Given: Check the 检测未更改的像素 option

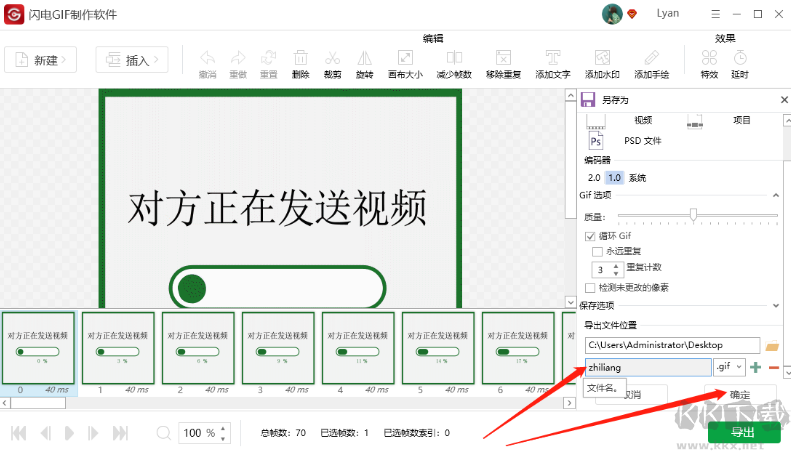Looking at the screenshot, I should coord(590,287).
